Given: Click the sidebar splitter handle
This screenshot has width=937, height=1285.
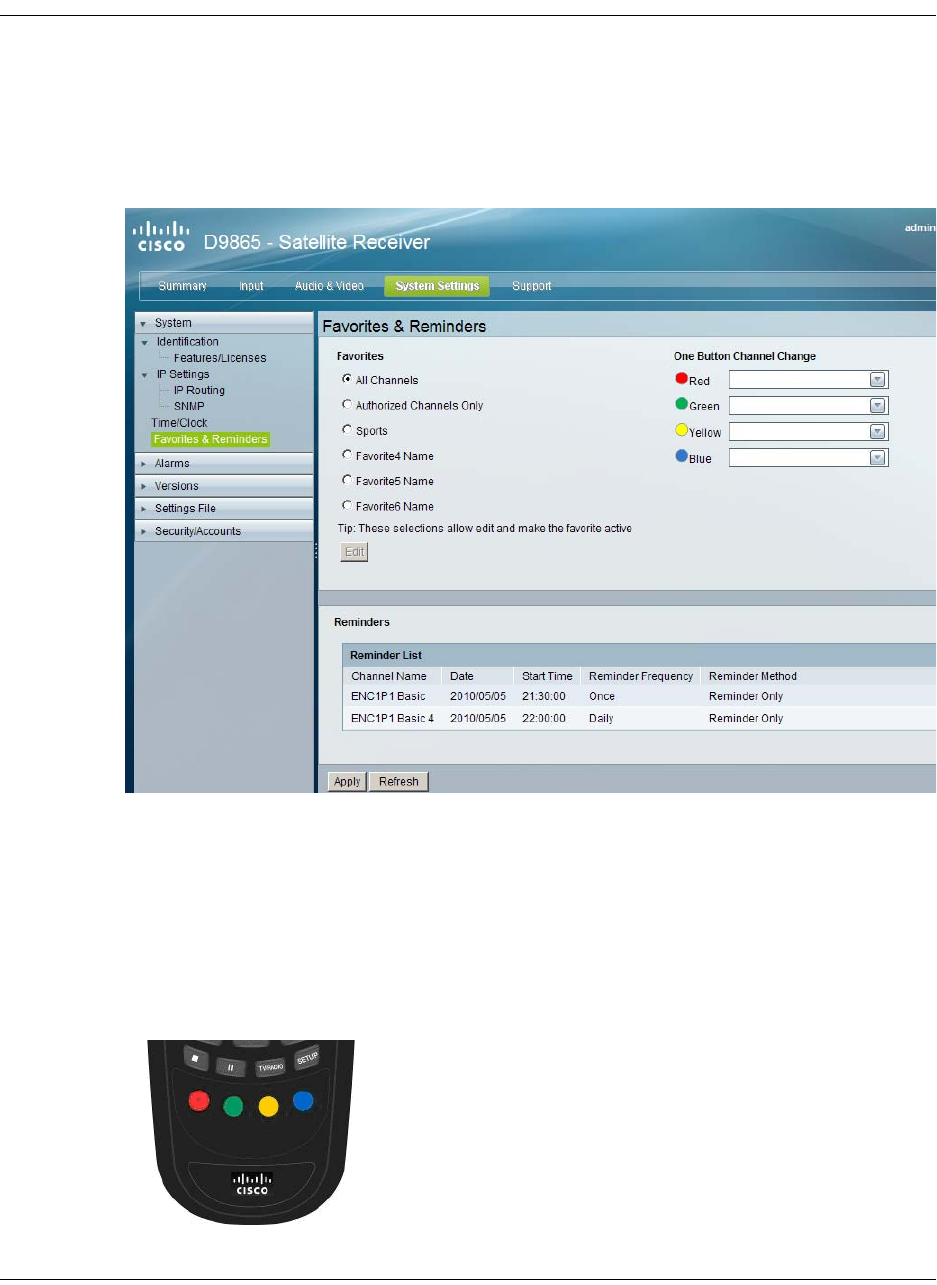Looking at the screenshot, I should [316, 551].
